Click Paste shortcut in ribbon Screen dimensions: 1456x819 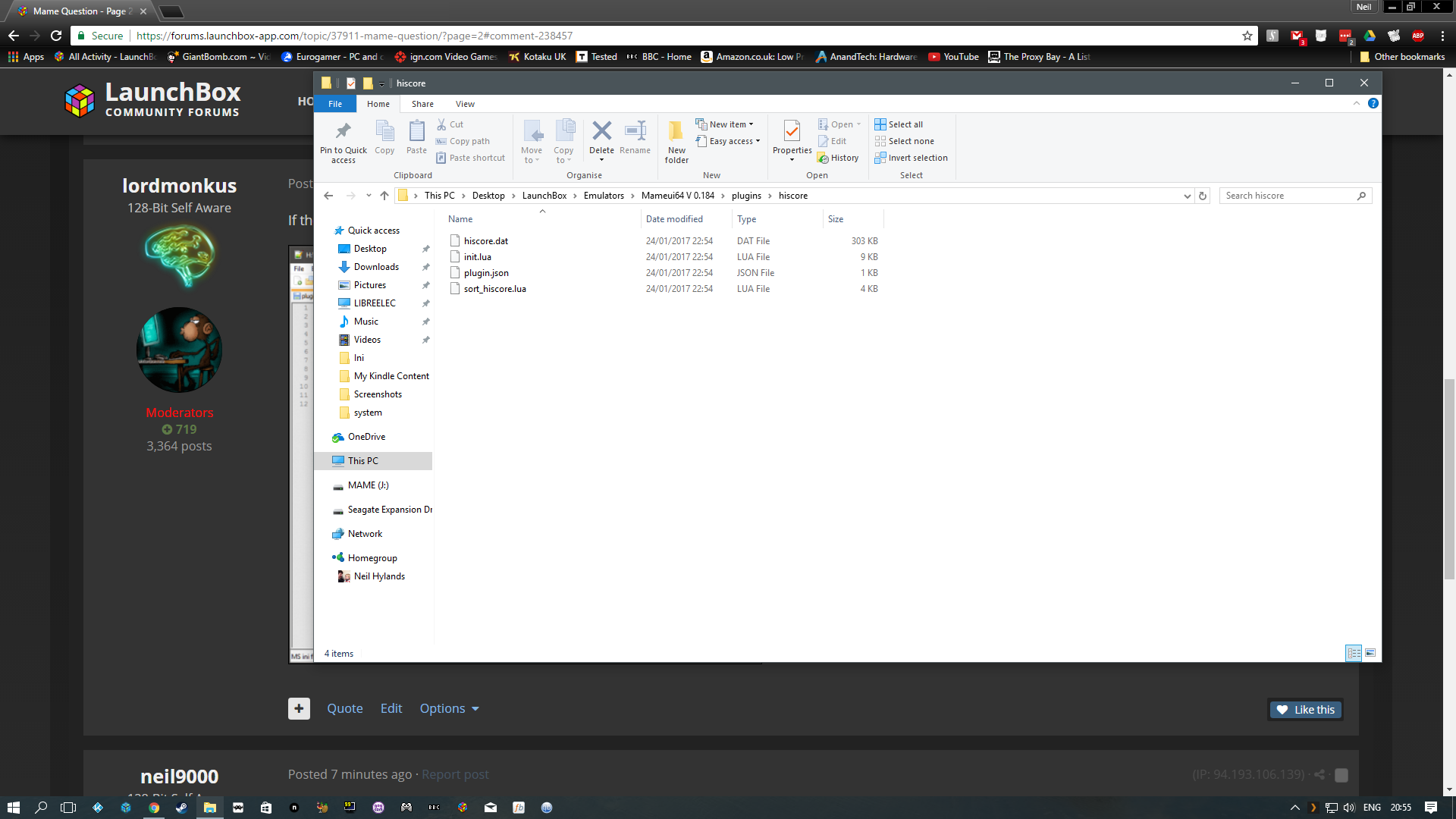(470, 158)
